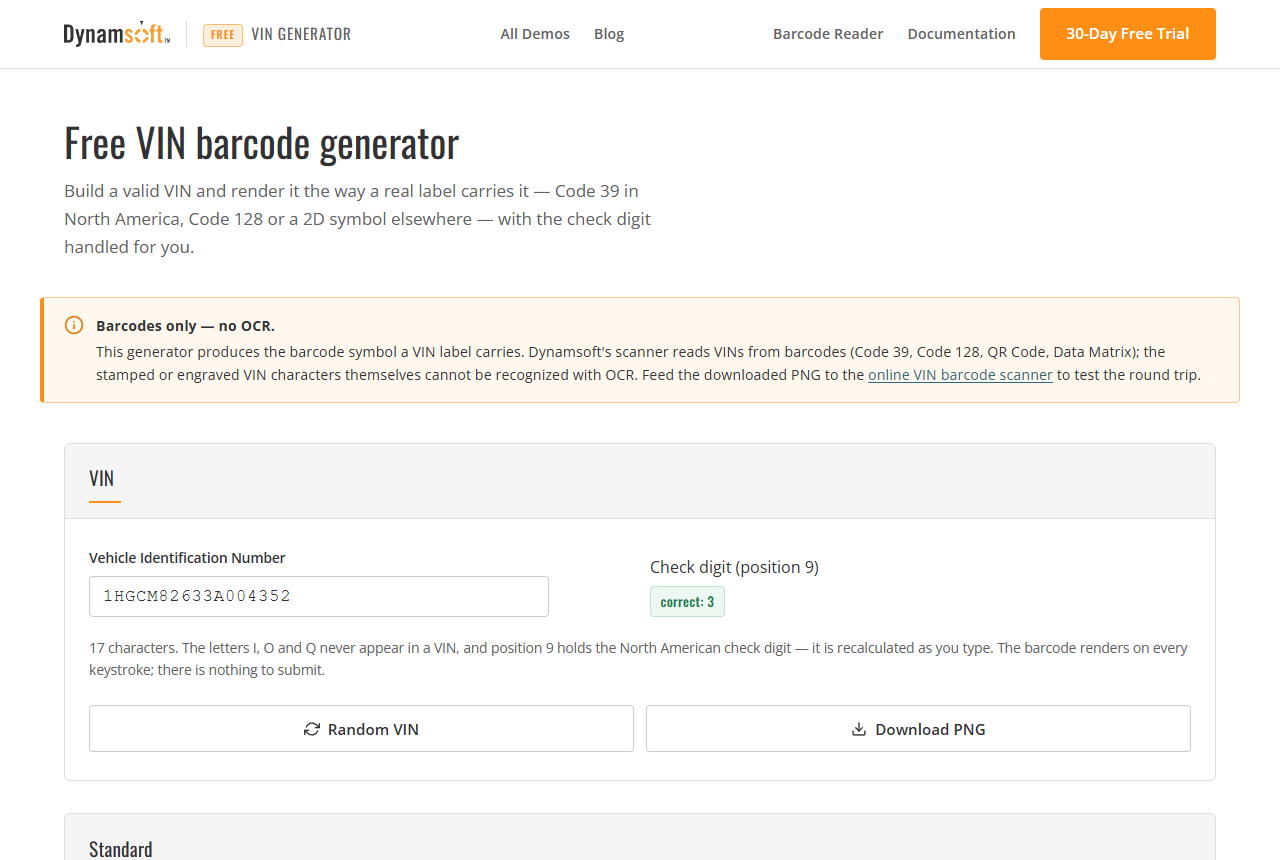The image size is (1280, 860).
Task: Start the 30-Day Free Trial
Action: (1128, 34)
